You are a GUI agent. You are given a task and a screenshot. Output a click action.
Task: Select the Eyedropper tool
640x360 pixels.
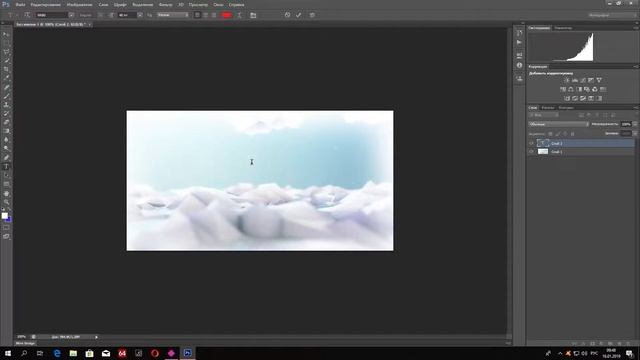point(6,78)
